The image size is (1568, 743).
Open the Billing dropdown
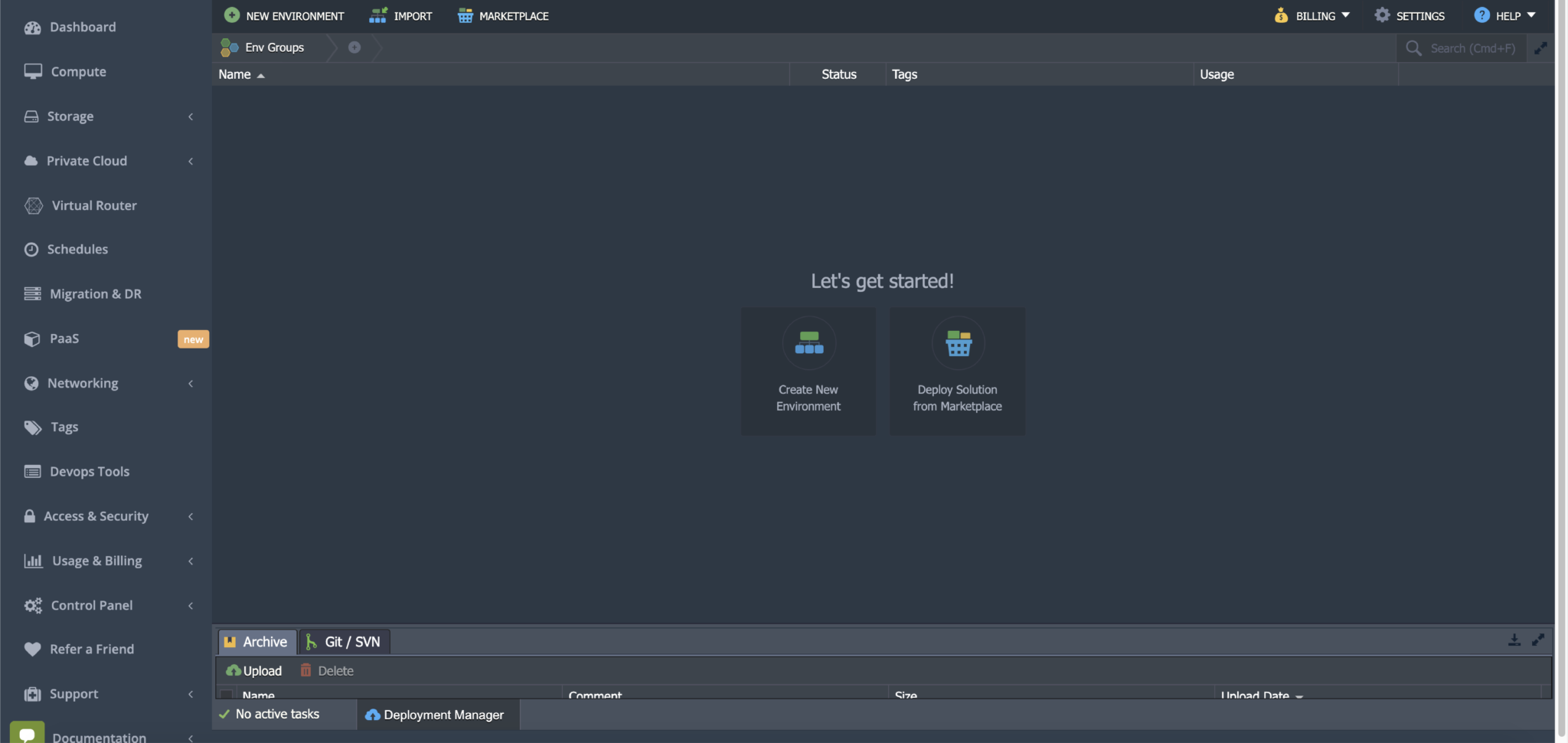(1312, 15)
